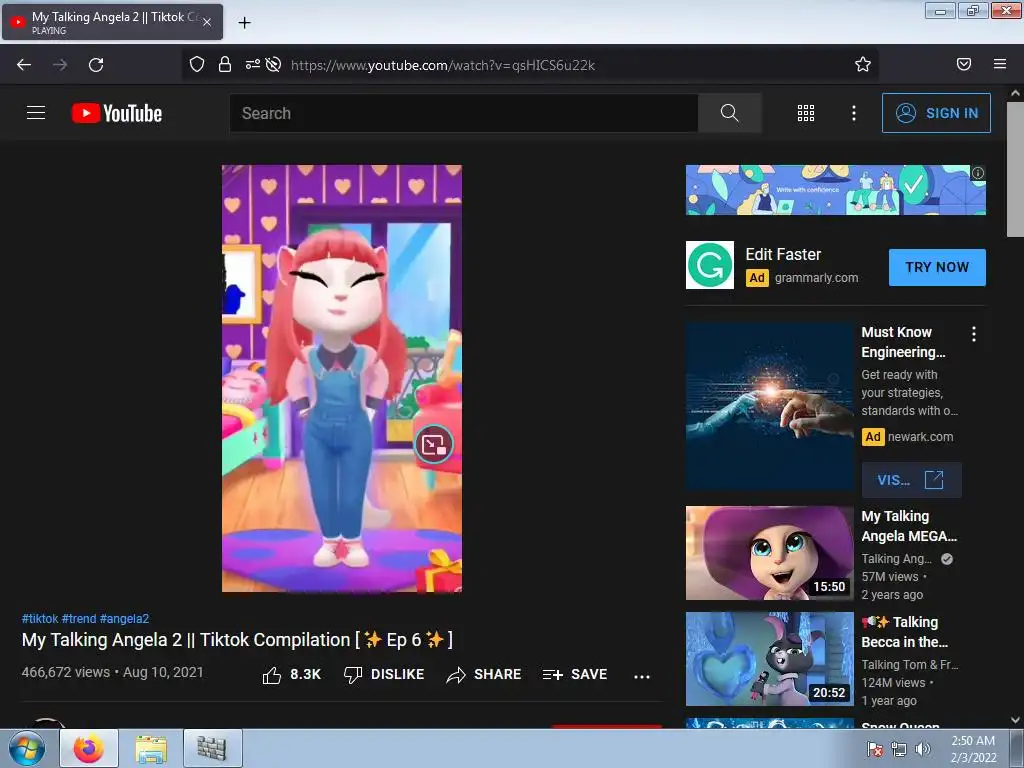
Task: Click the scrollbar down arrow
Action: 1015,720
